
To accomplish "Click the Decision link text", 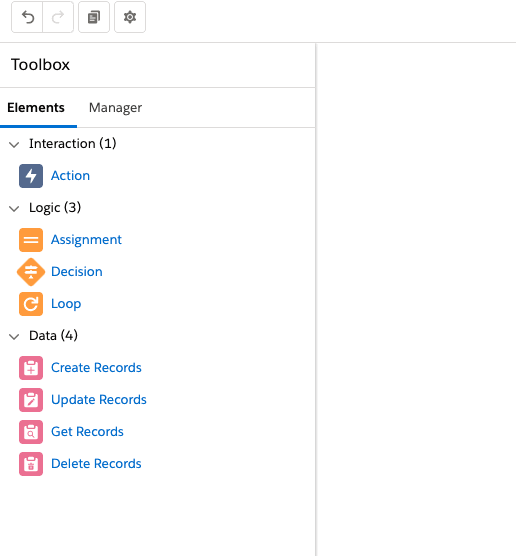I will 77,272.
